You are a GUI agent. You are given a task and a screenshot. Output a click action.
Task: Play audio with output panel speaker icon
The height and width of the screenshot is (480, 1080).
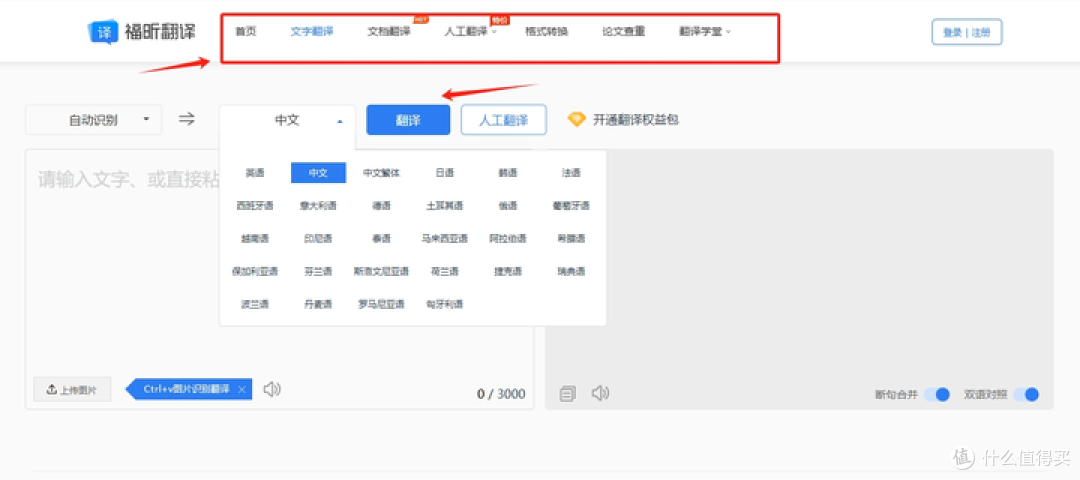pyautogui.click(x=601, y=393)
